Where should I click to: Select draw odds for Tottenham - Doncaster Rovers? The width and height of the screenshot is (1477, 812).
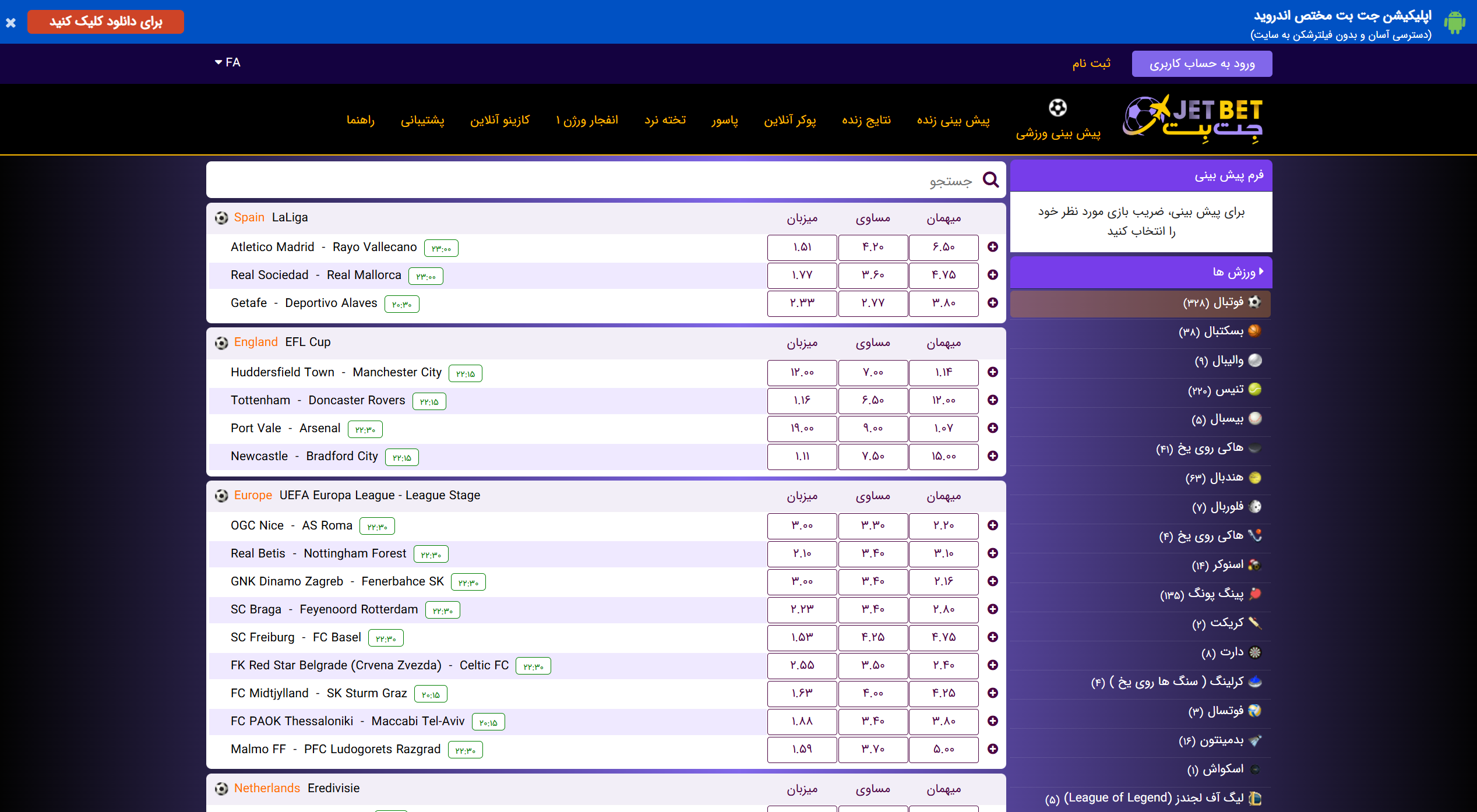pyautogui.click(x=873, y=400)
